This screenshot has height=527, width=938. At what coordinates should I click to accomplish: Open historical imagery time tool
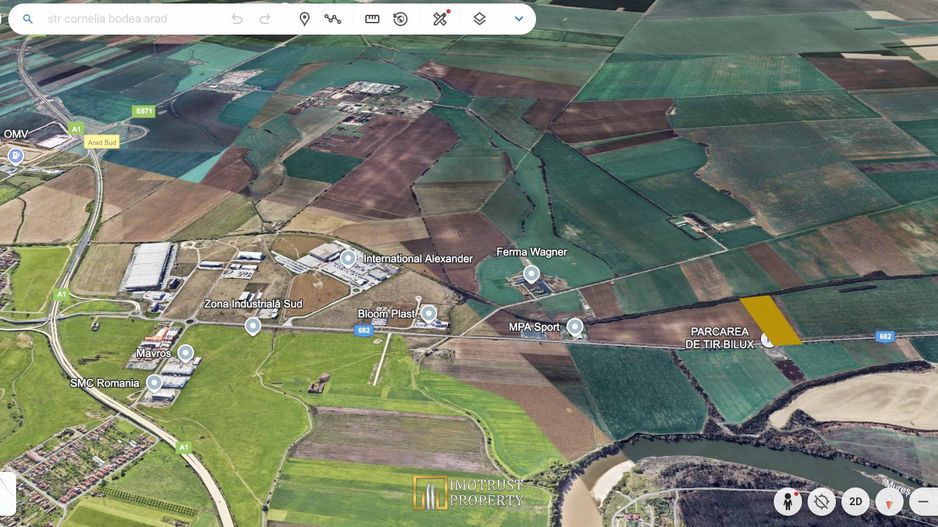point(401,19)
